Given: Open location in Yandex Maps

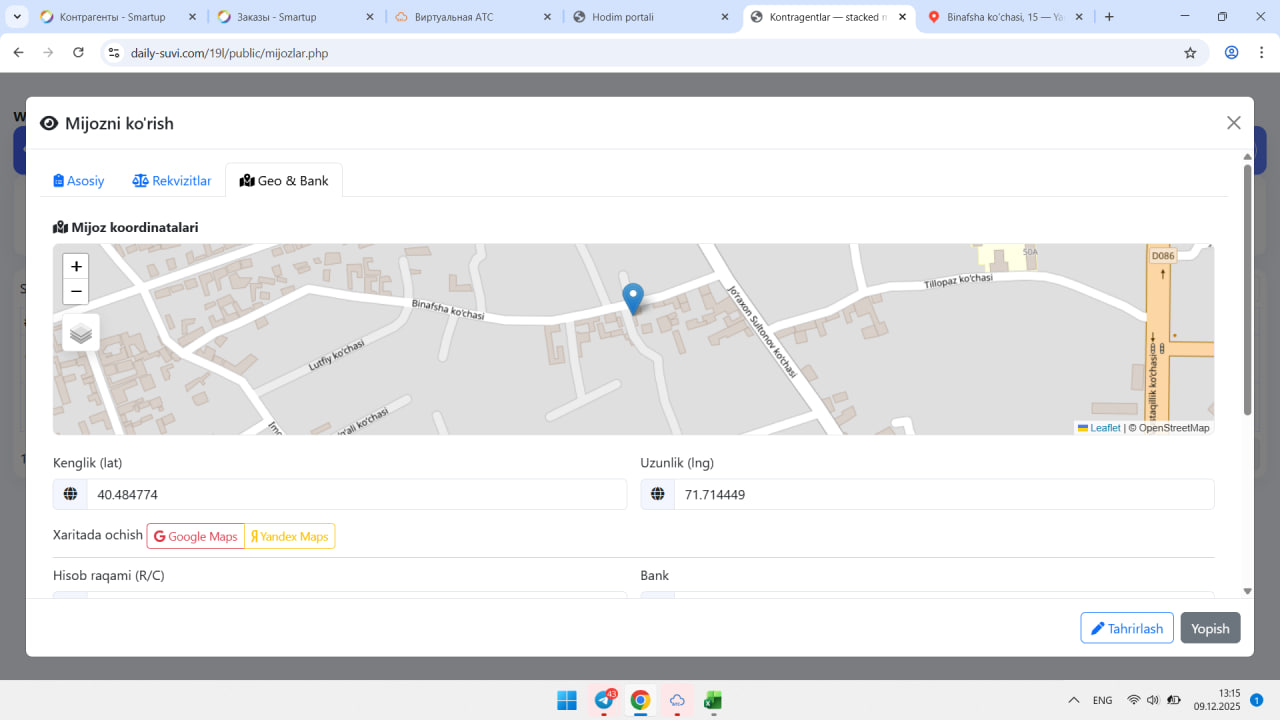Looking at the screenshot, I should point(290,537).
